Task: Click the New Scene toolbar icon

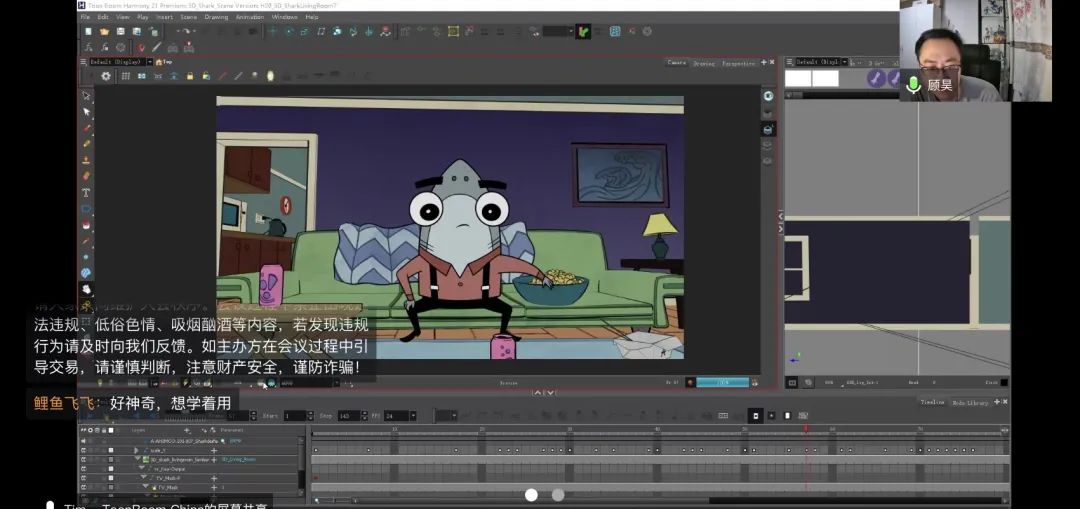Action: tap(88, 32)
